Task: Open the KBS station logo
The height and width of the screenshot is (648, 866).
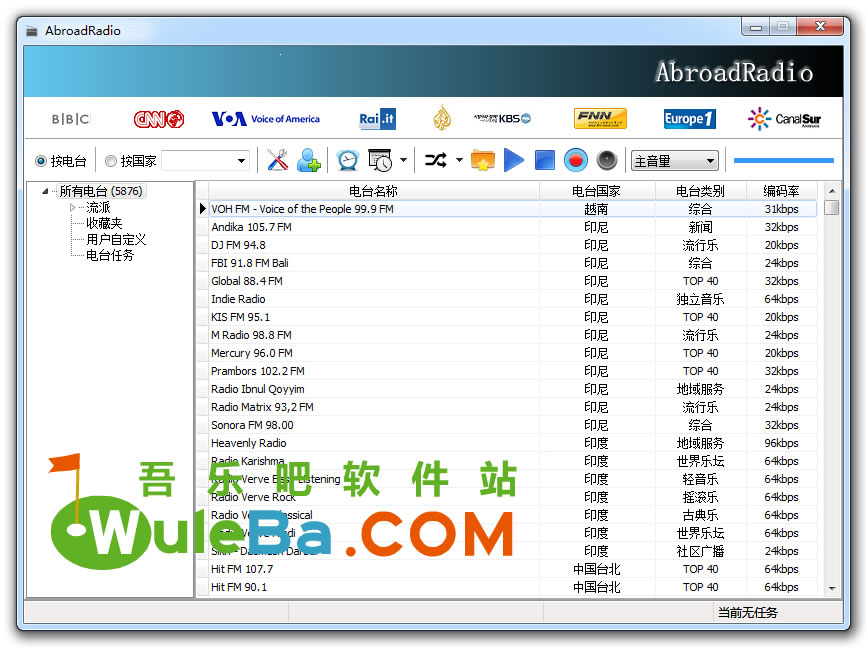Action: (x=502, y=118)
